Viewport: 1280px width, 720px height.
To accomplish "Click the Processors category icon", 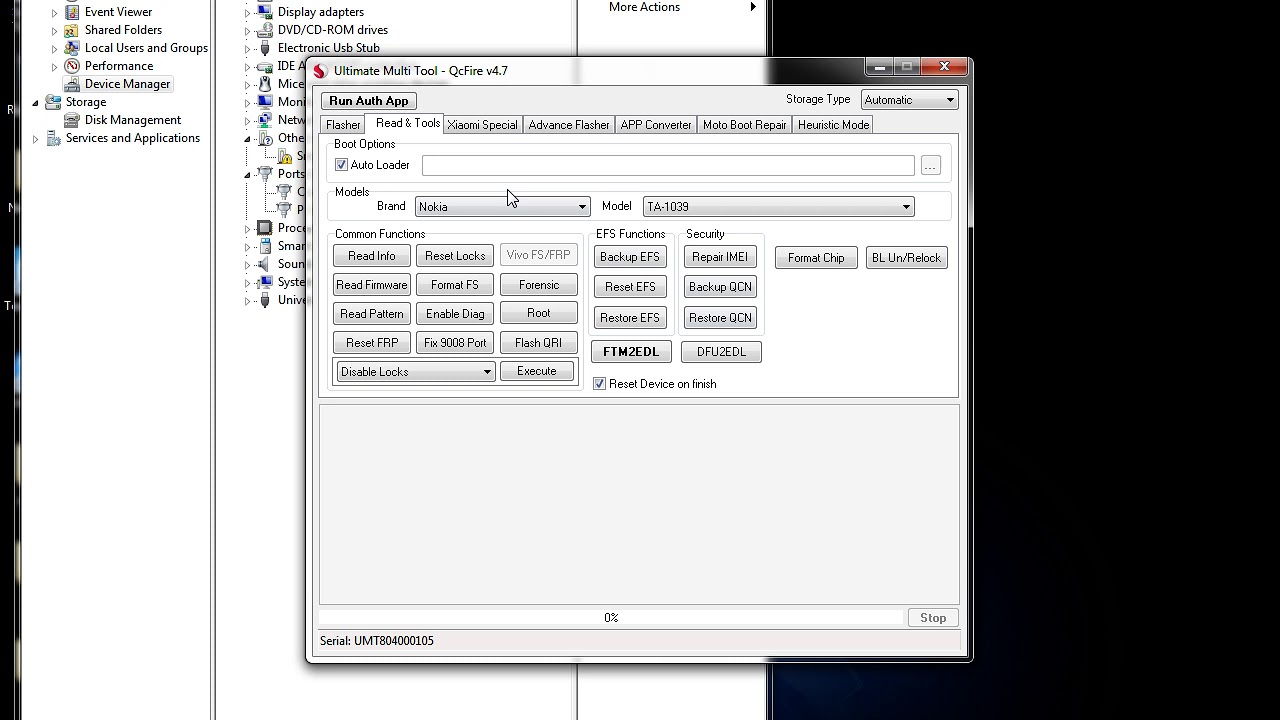I will point(265,228).
